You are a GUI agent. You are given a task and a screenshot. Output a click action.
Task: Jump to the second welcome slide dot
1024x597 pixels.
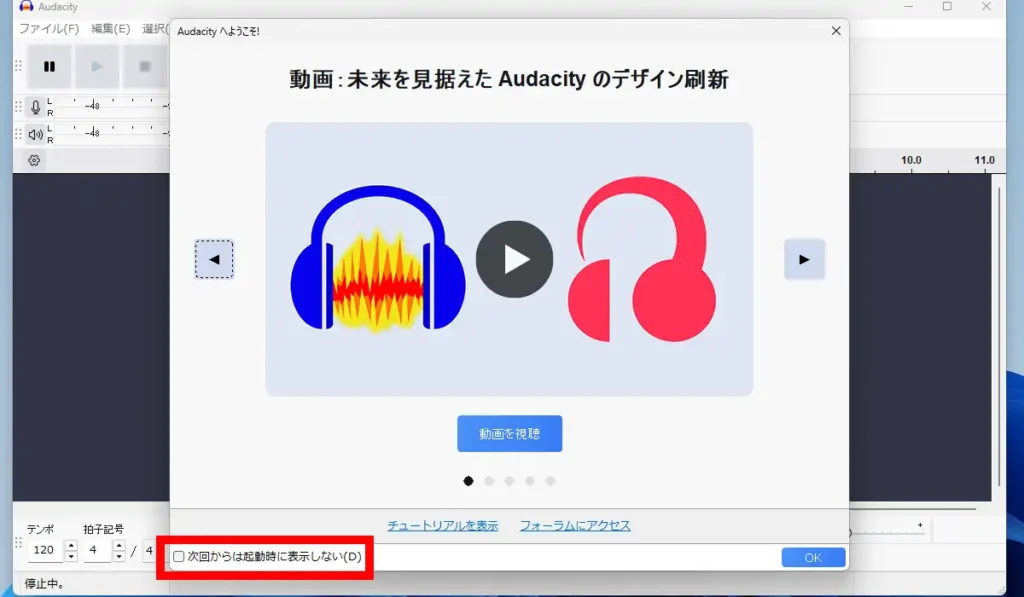[489, 480]
